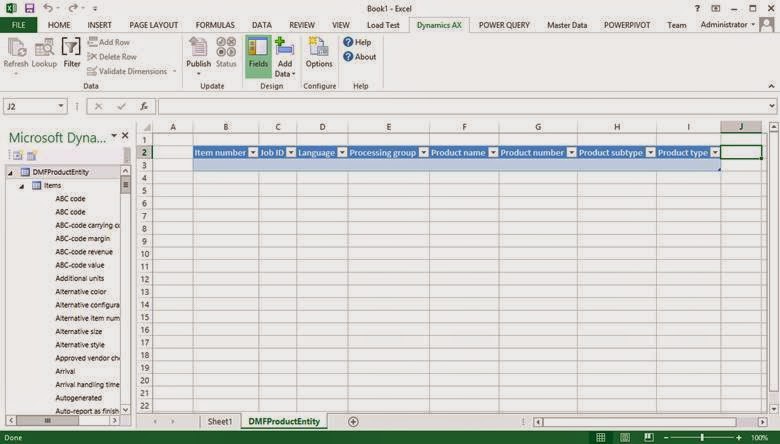
Task: Click the Undo arrow
Action: pos(47,8)
